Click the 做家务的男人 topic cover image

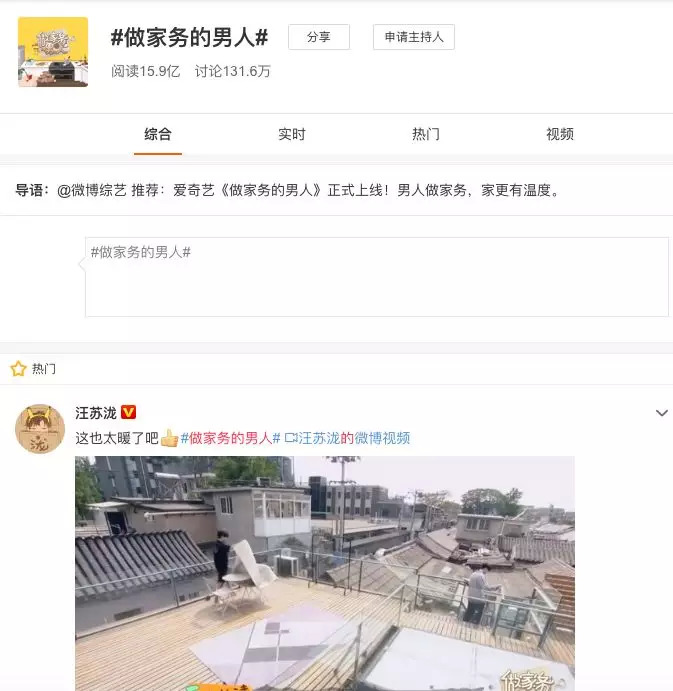(53, 52)
